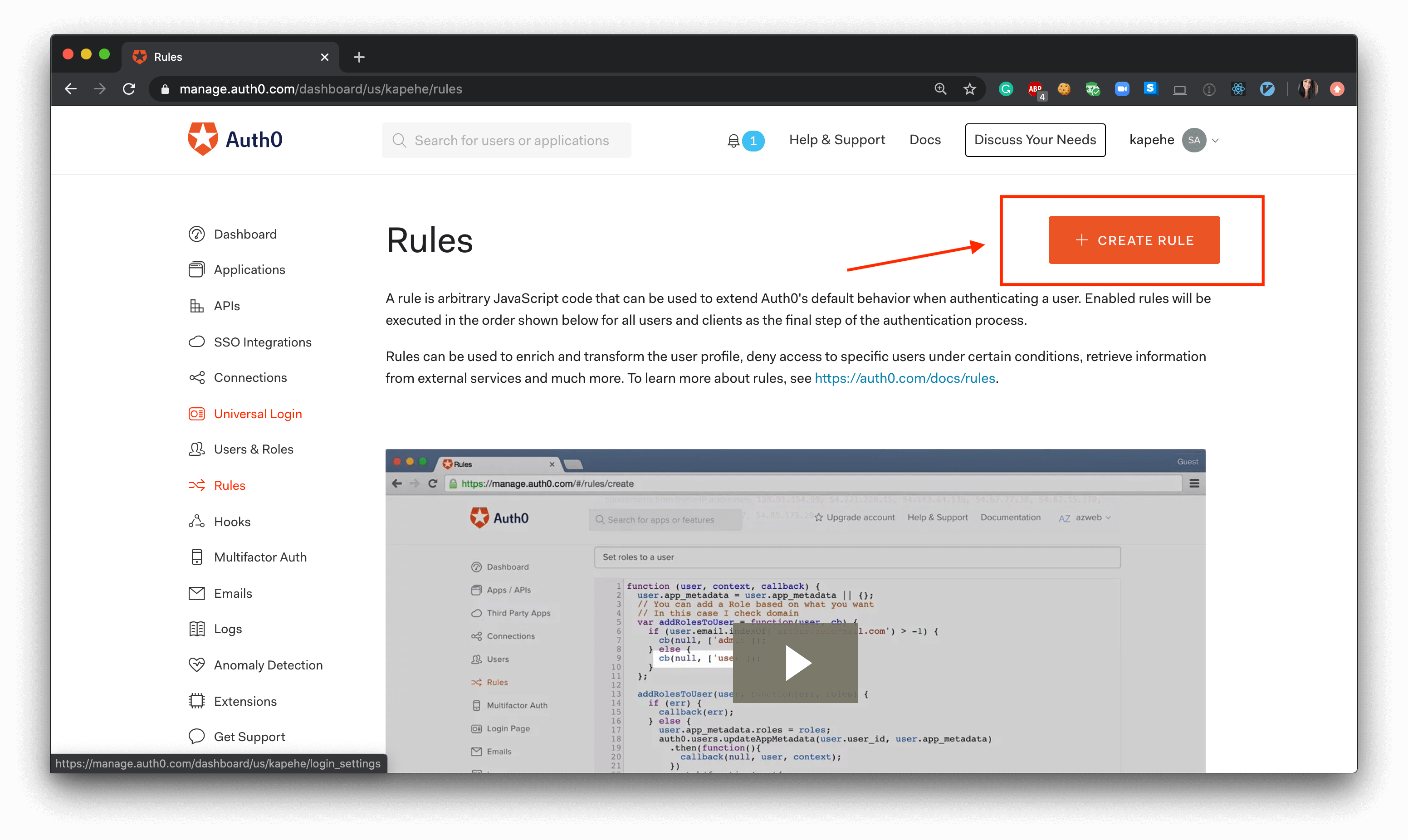The image size is (1408, 840).
Task: Click the Rules shuffle icon
Action: [x=196, y=485]
